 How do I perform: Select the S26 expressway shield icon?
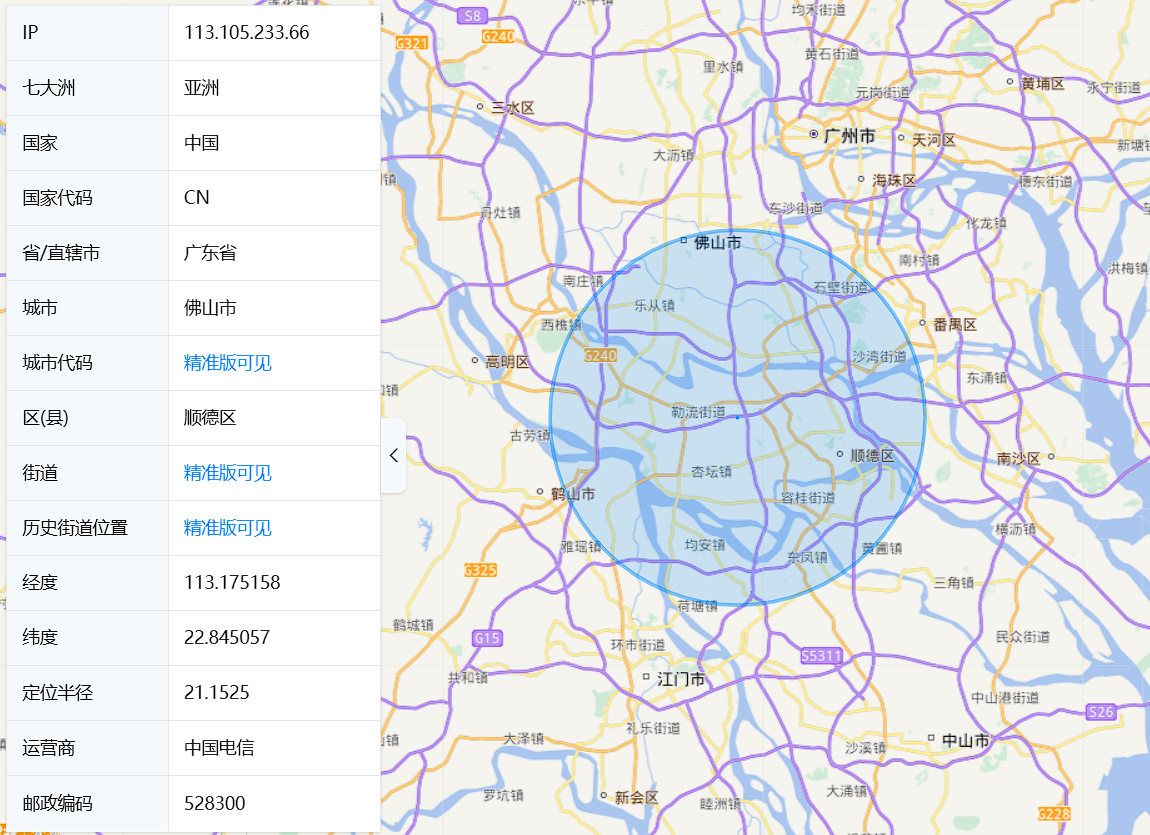(x=1100, y=712)
